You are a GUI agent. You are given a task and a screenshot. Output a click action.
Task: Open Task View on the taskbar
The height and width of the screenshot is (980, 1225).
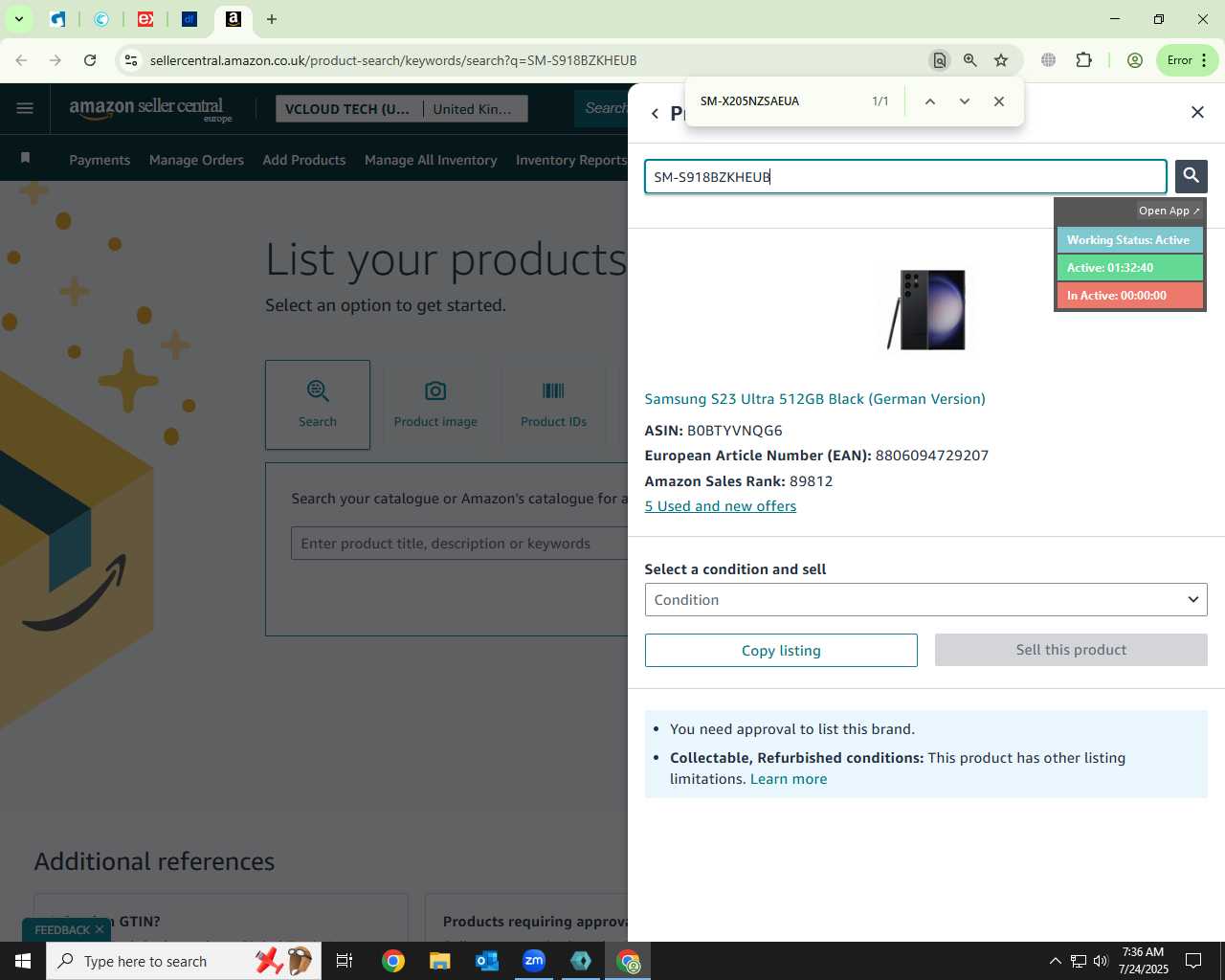345,961
